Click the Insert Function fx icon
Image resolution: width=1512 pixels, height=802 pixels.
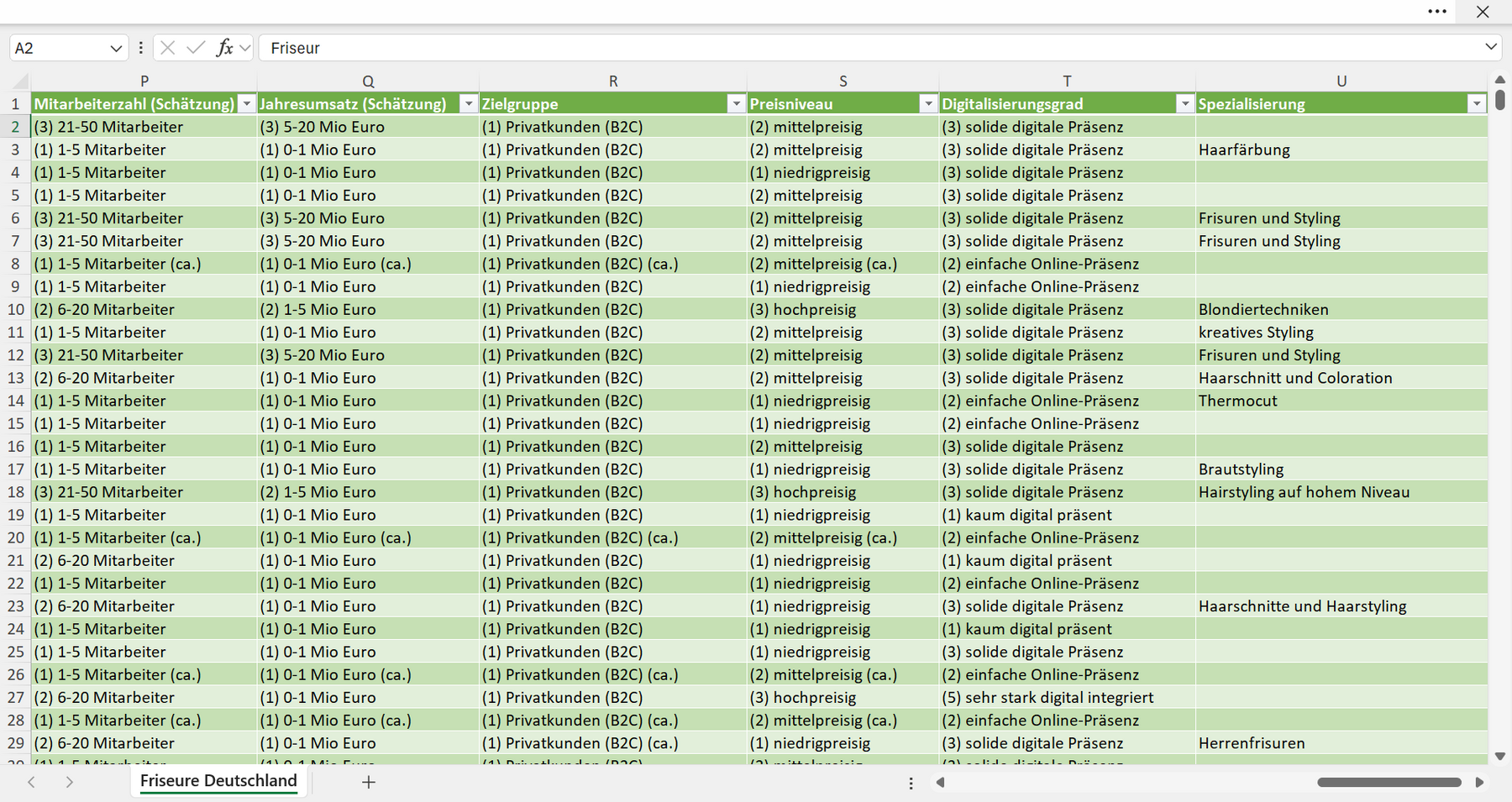(224, 48)
